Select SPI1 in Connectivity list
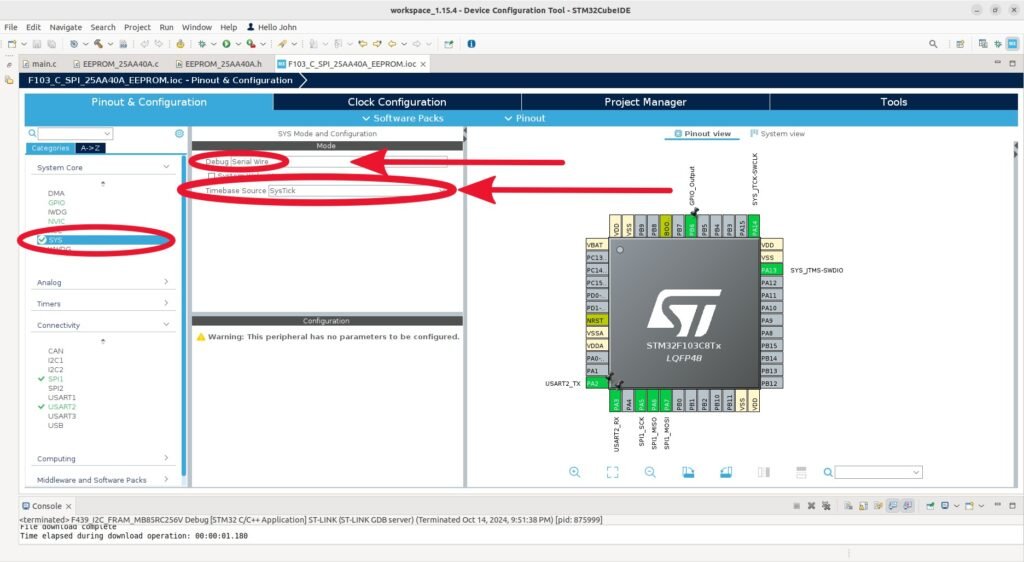 point(56,379)
